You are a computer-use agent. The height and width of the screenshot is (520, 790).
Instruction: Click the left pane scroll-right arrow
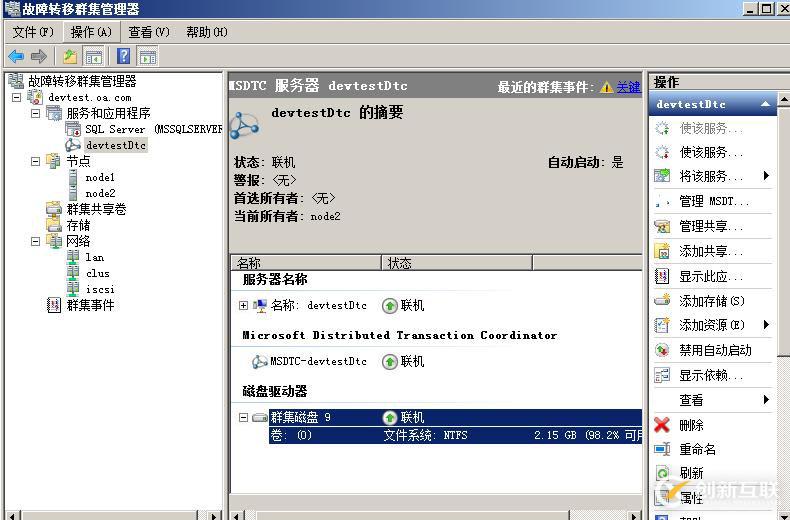pyautogui.click(x=214, y=515)
